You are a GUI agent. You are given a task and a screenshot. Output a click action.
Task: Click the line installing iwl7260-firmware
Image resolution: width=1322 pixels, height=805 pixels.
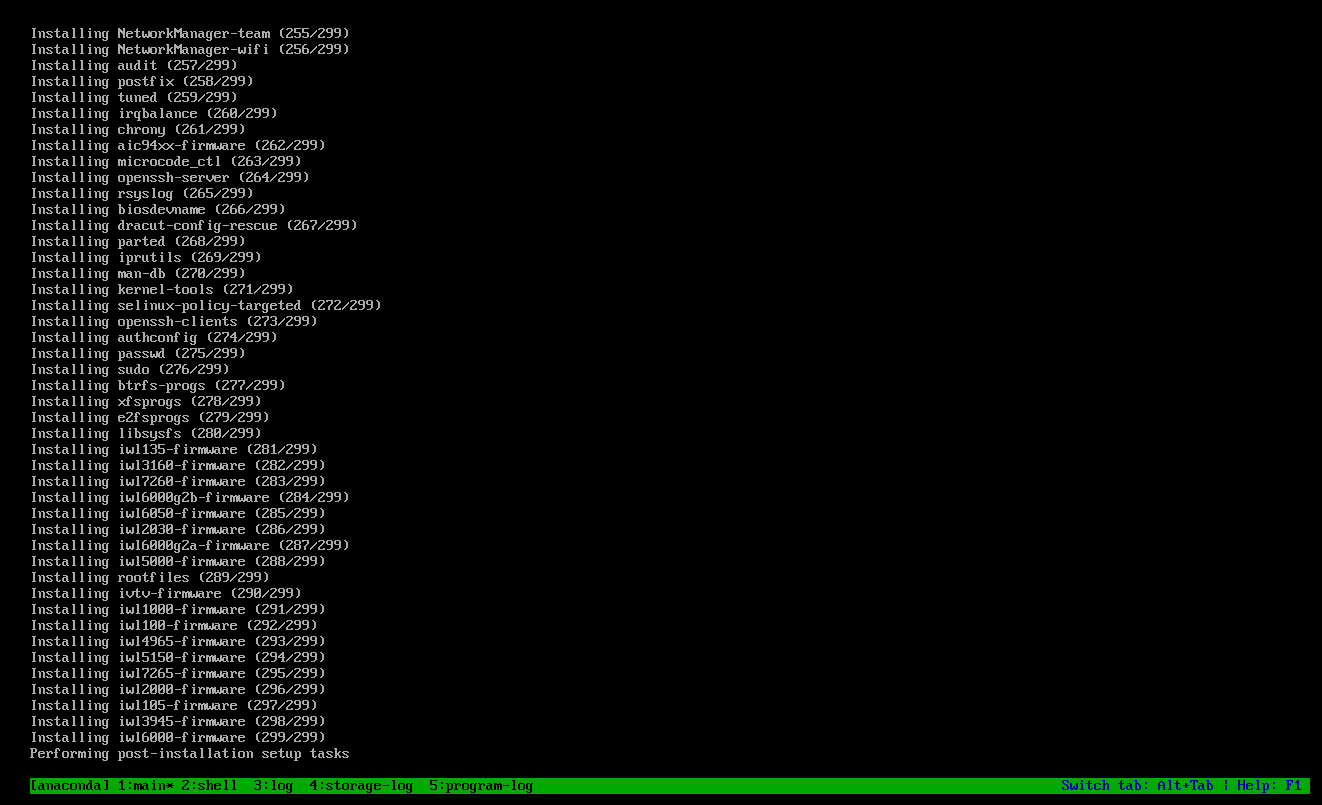178,482
